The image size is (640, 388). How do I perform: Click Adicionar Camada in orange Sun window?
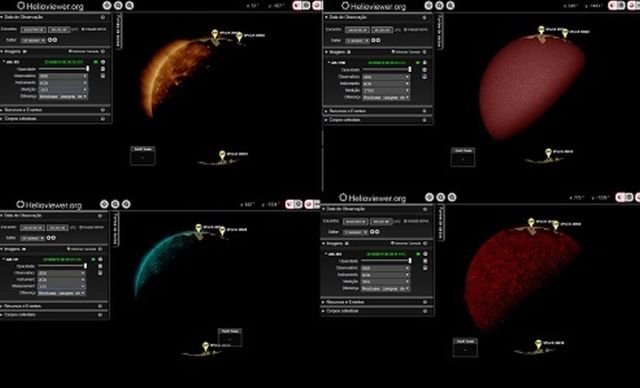(x=84, y=51)
